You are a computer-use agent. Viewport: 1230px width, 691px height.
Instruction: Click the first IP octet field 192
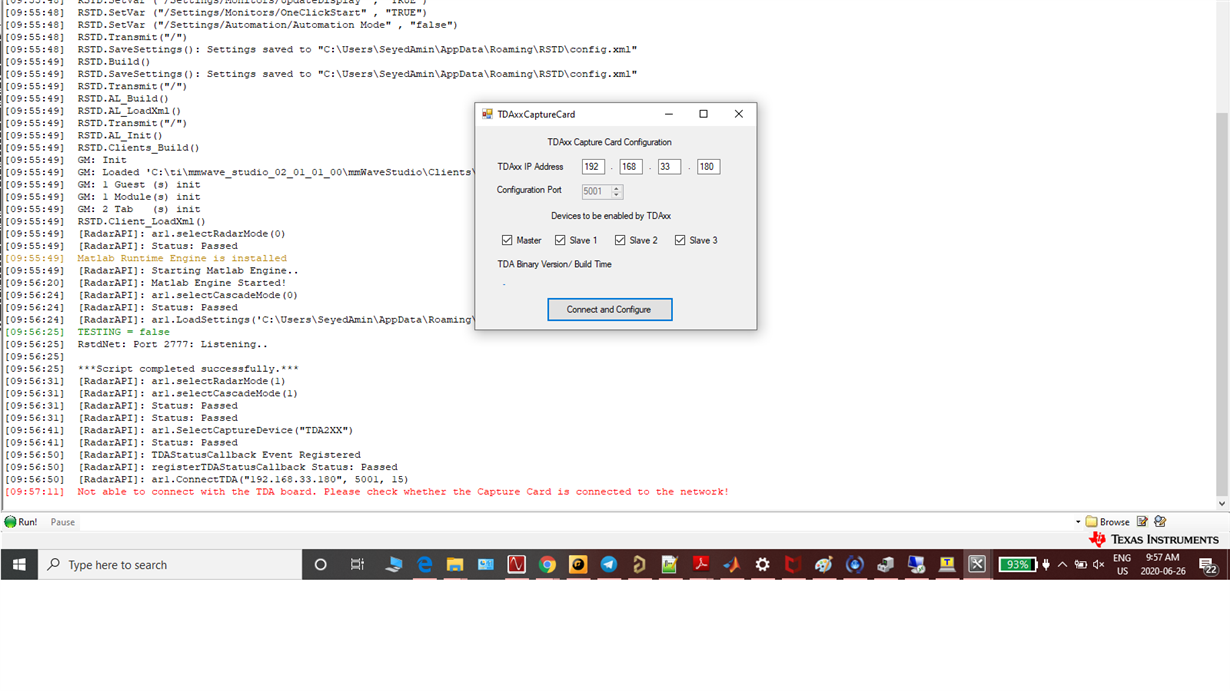point(593,167)
